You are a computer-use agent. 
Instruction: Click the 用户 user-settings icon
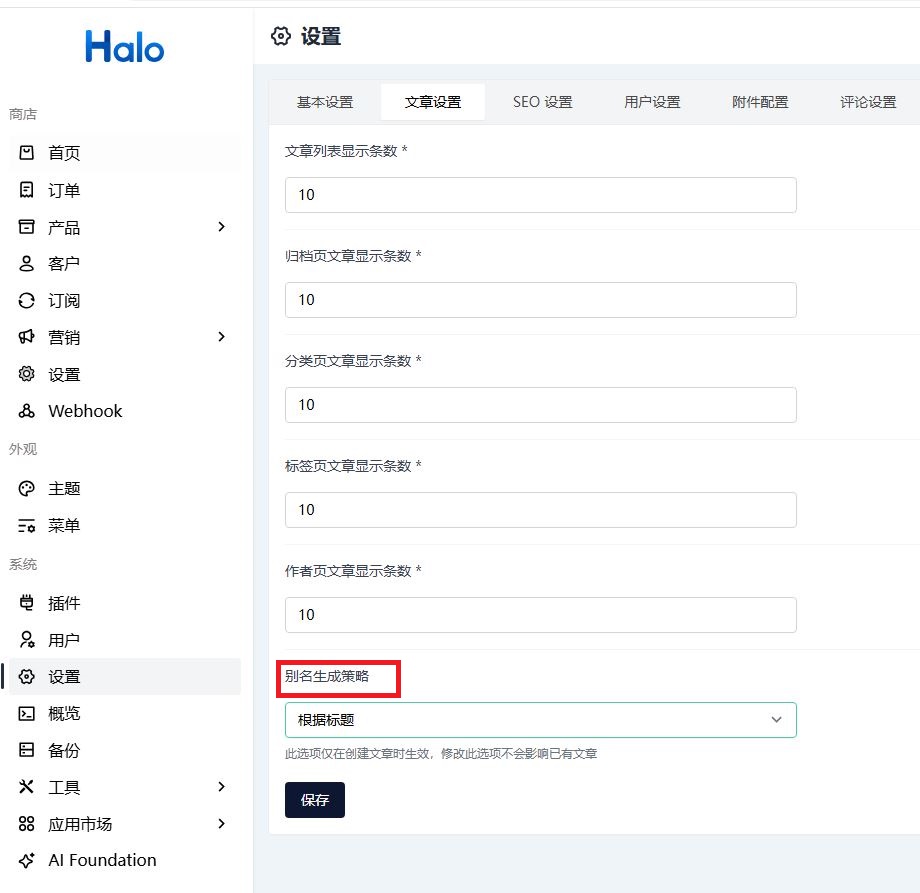click(x=26, y=640)
